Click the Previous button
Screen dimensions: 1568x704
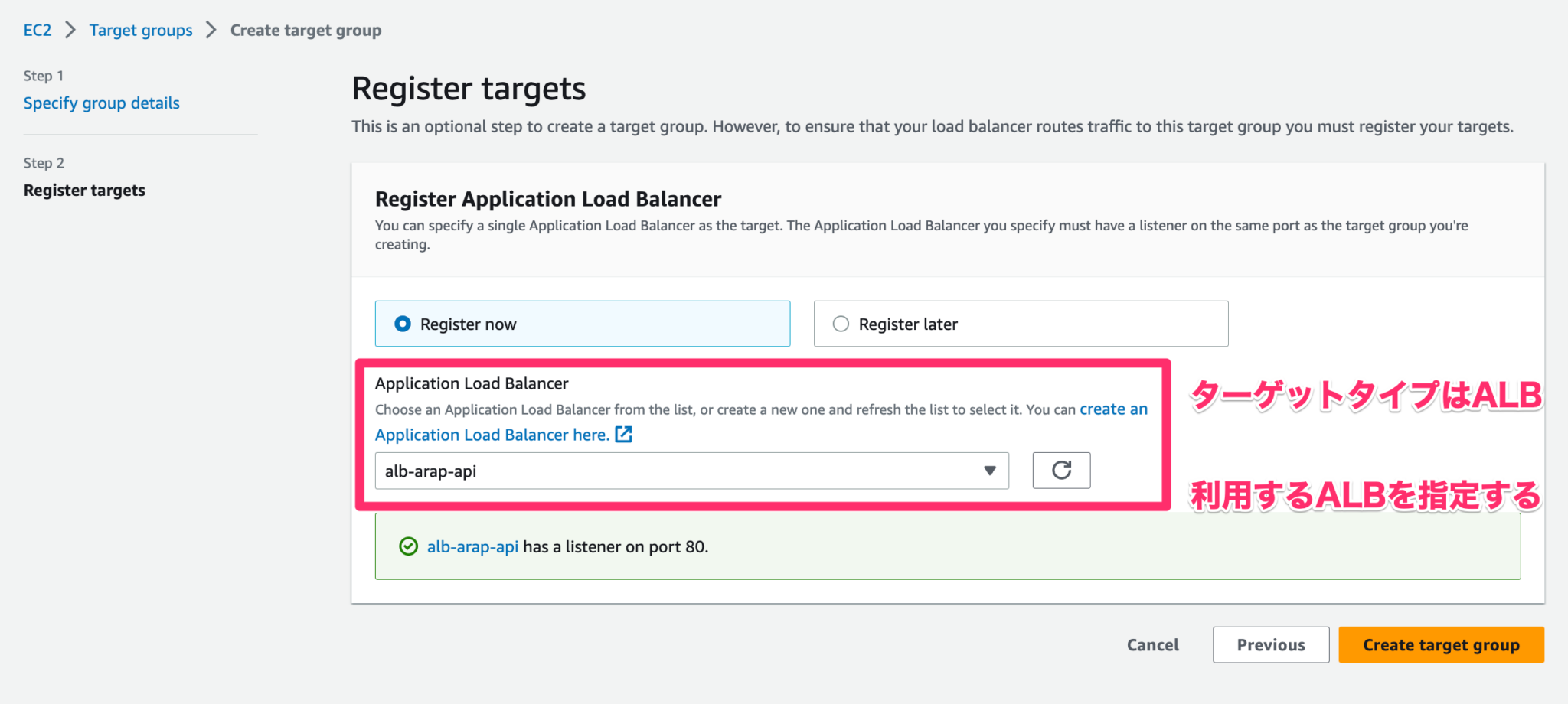[x=1270, y=644]
